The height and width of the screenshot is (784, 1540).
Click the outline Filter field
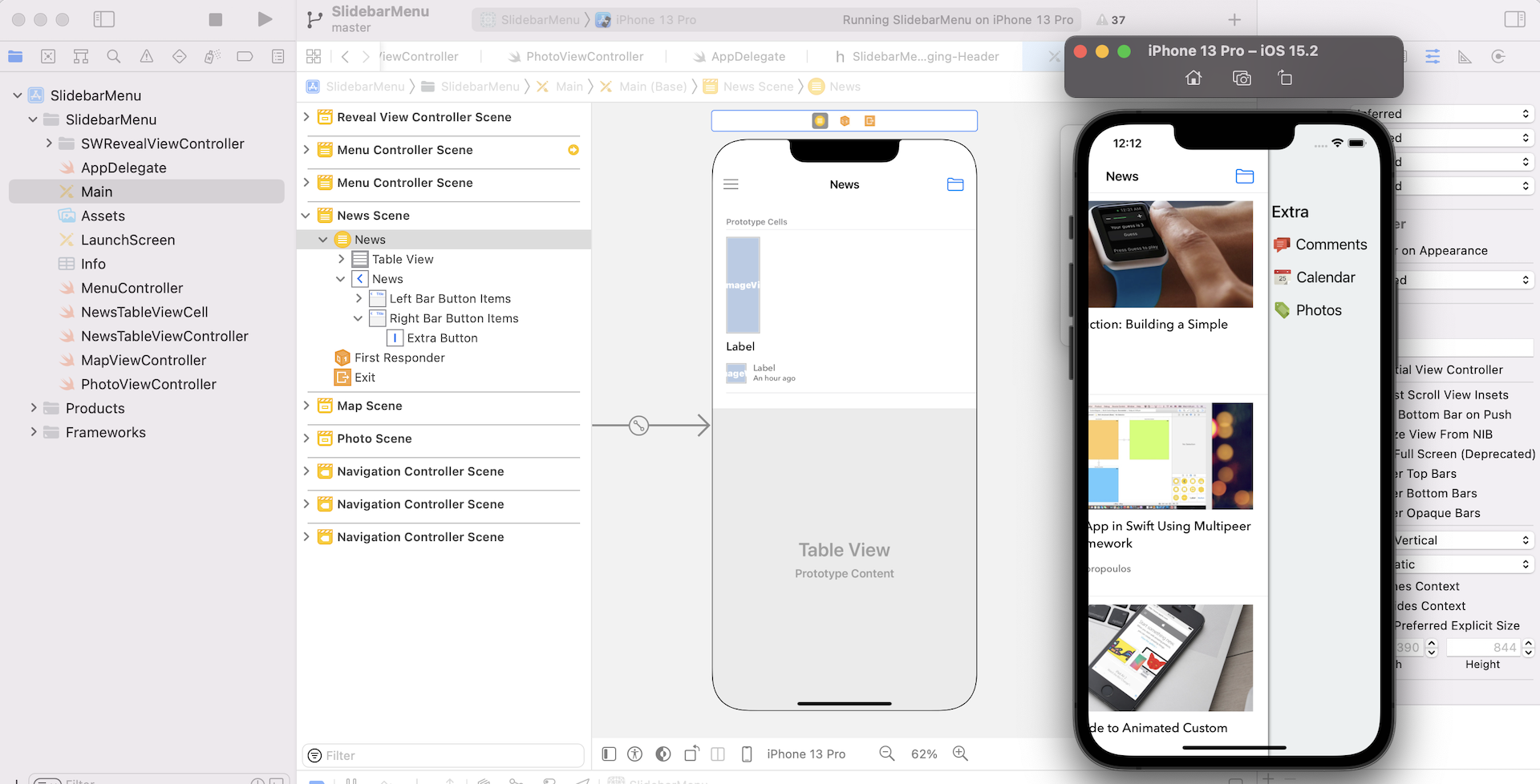(444, 755)
